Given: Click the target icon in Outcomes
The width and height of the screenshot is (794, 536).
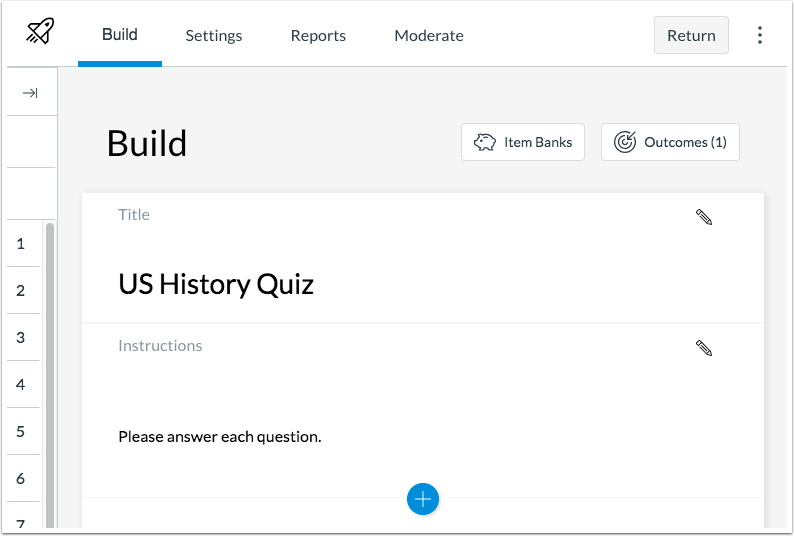Looking at the screenshot, I should tap(624, 142).
